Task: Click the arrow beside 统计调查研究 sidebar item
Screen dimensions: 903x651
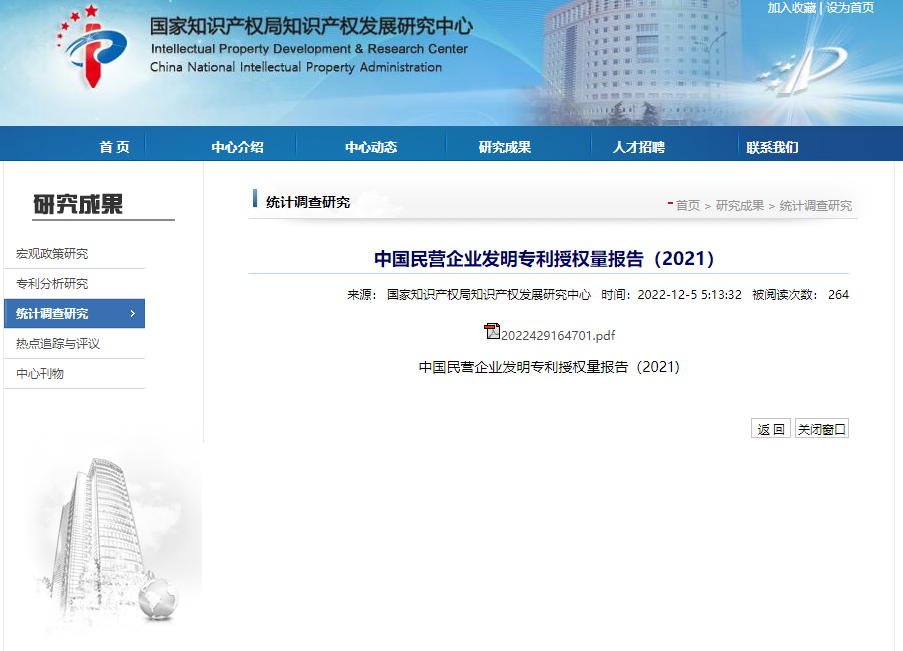Action: tap(133, 314)
